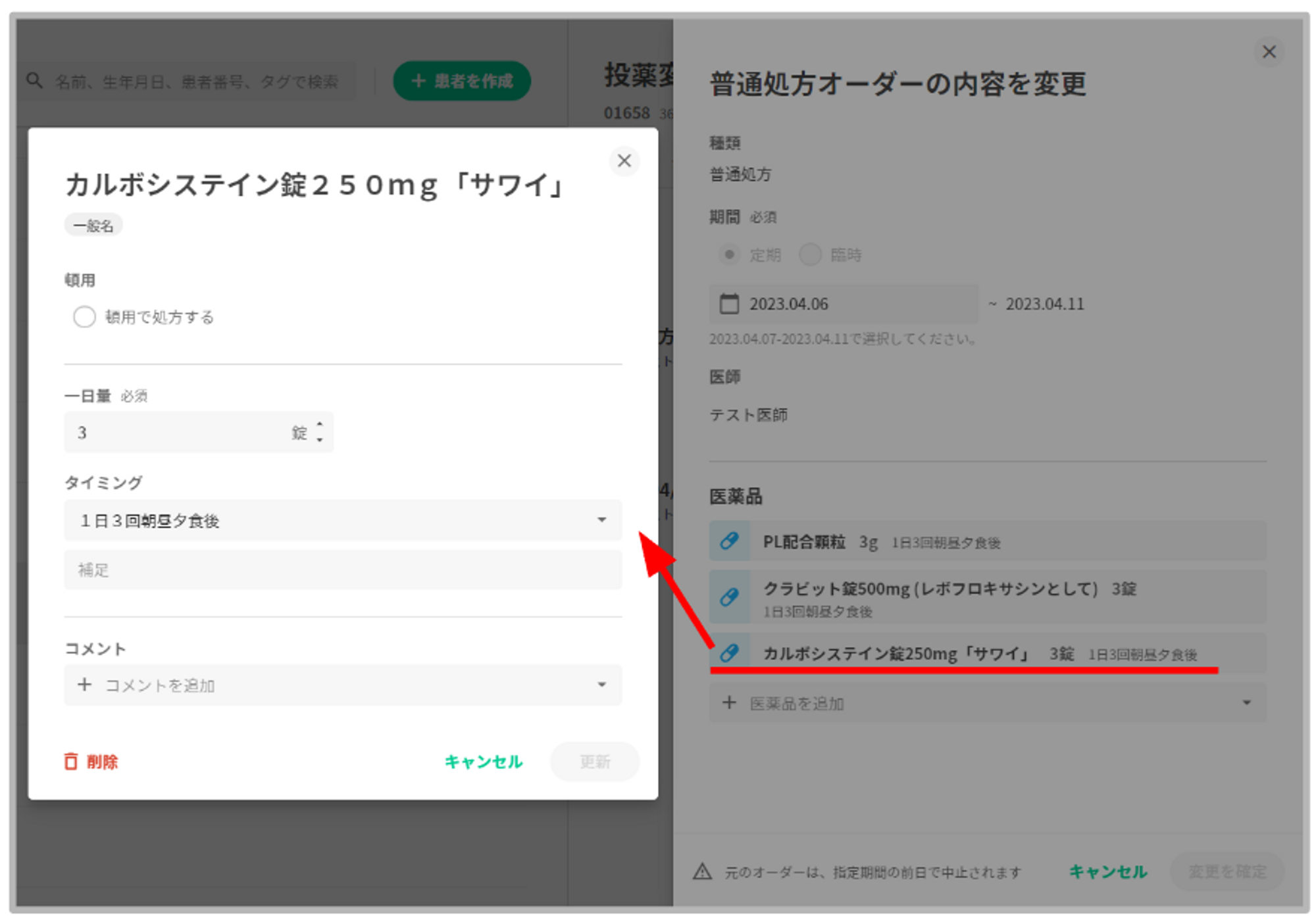The image size is (1316, 924).
Task: Click the trash icon next to 削除
Action: [70, 761]
